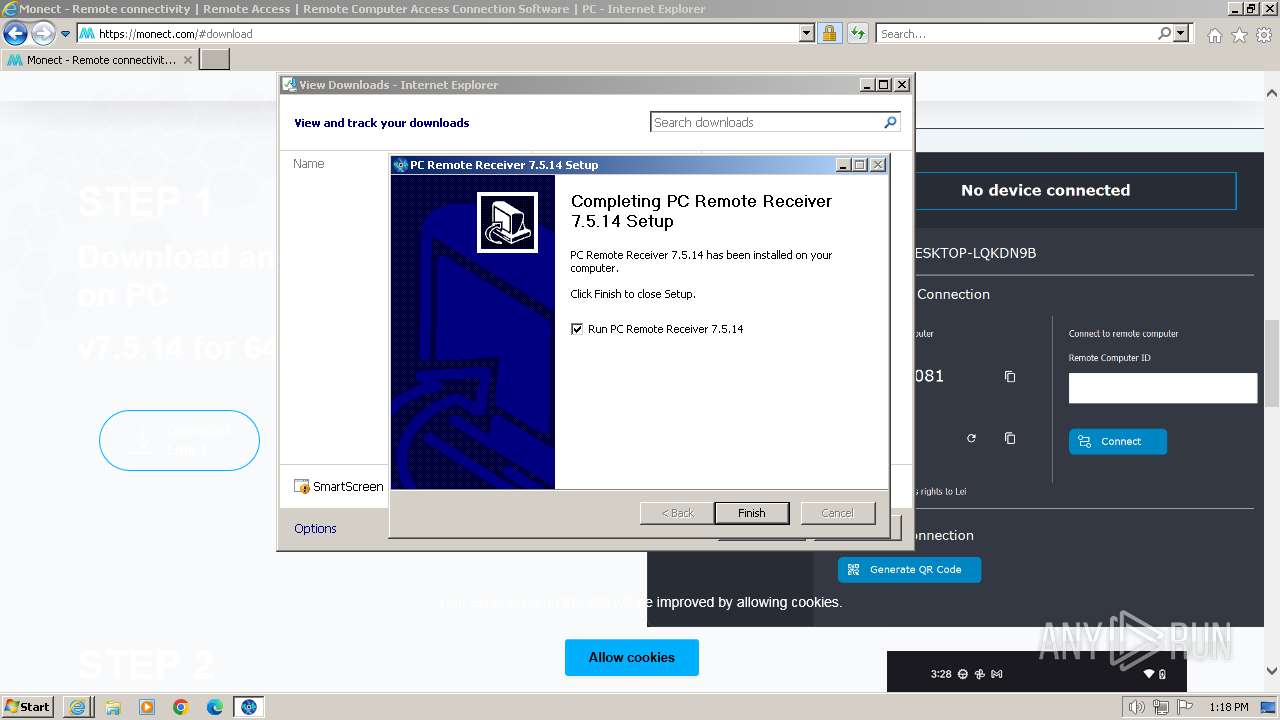Finish the PC Remote Receiver setup

(x=751, y=513)
